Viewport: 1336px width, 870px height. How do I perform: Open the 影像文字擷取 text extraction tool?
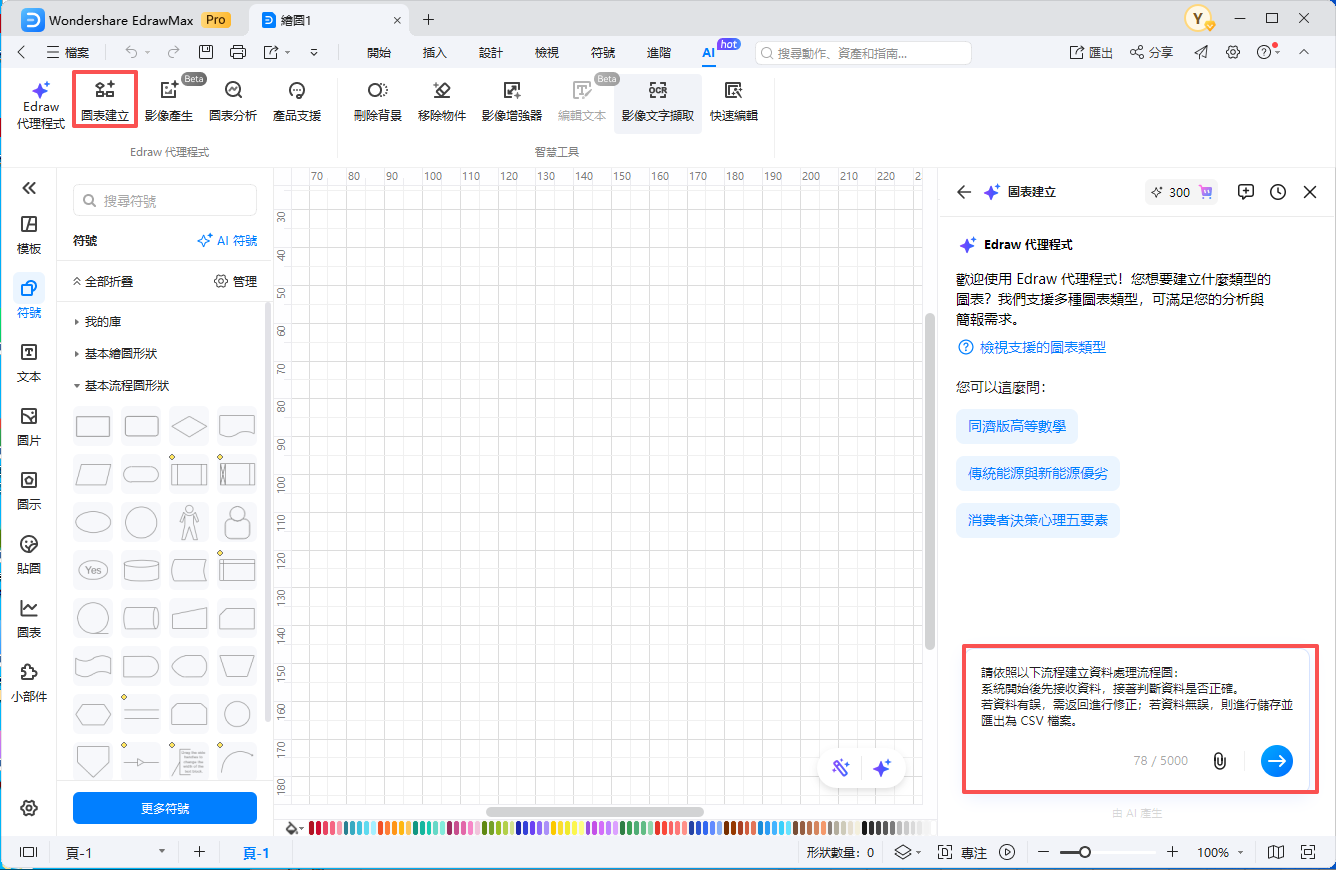click(x=657, y=99)
